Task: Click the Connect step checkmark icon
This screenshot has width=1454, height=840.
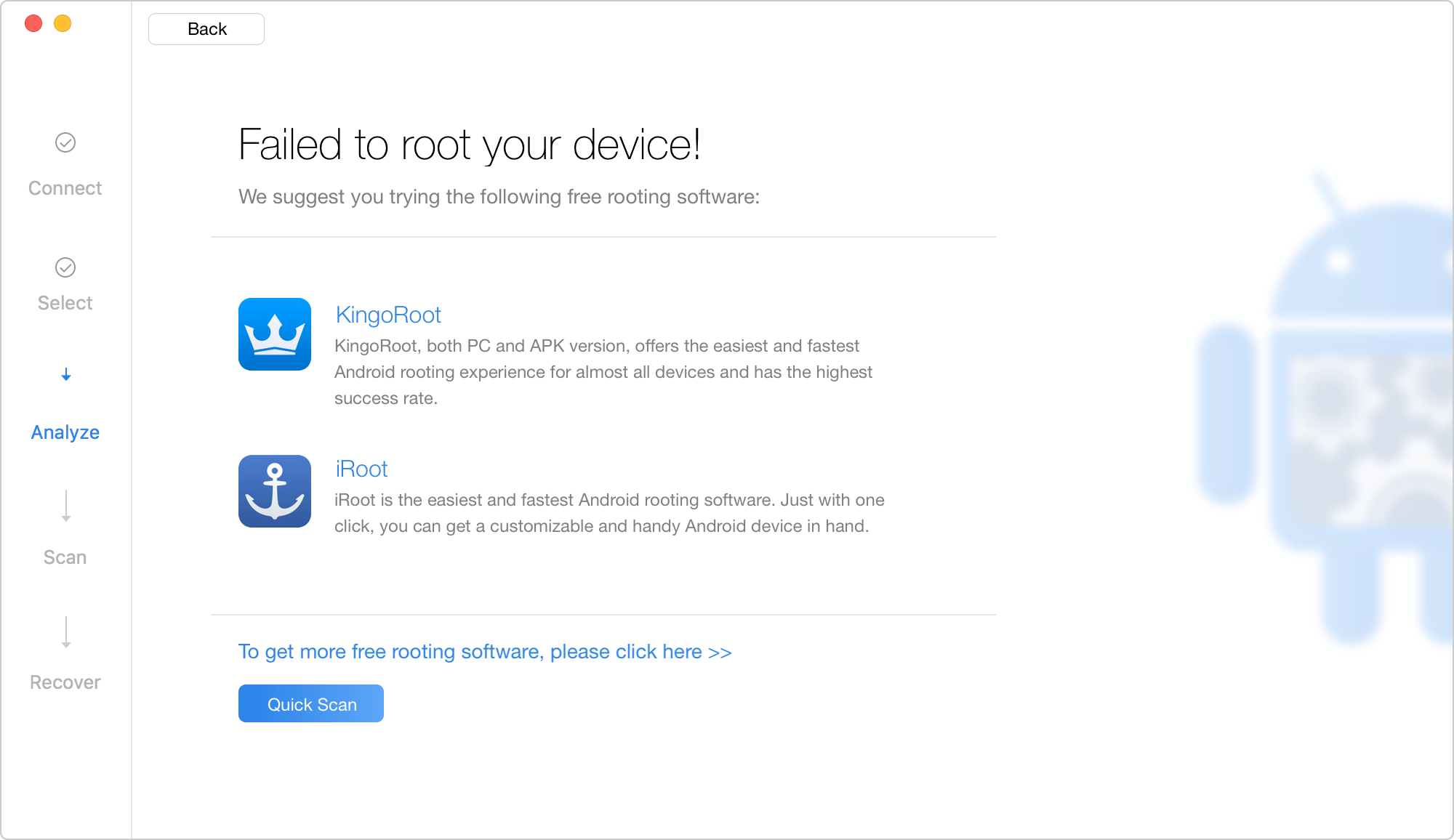Action: [65, 142]
